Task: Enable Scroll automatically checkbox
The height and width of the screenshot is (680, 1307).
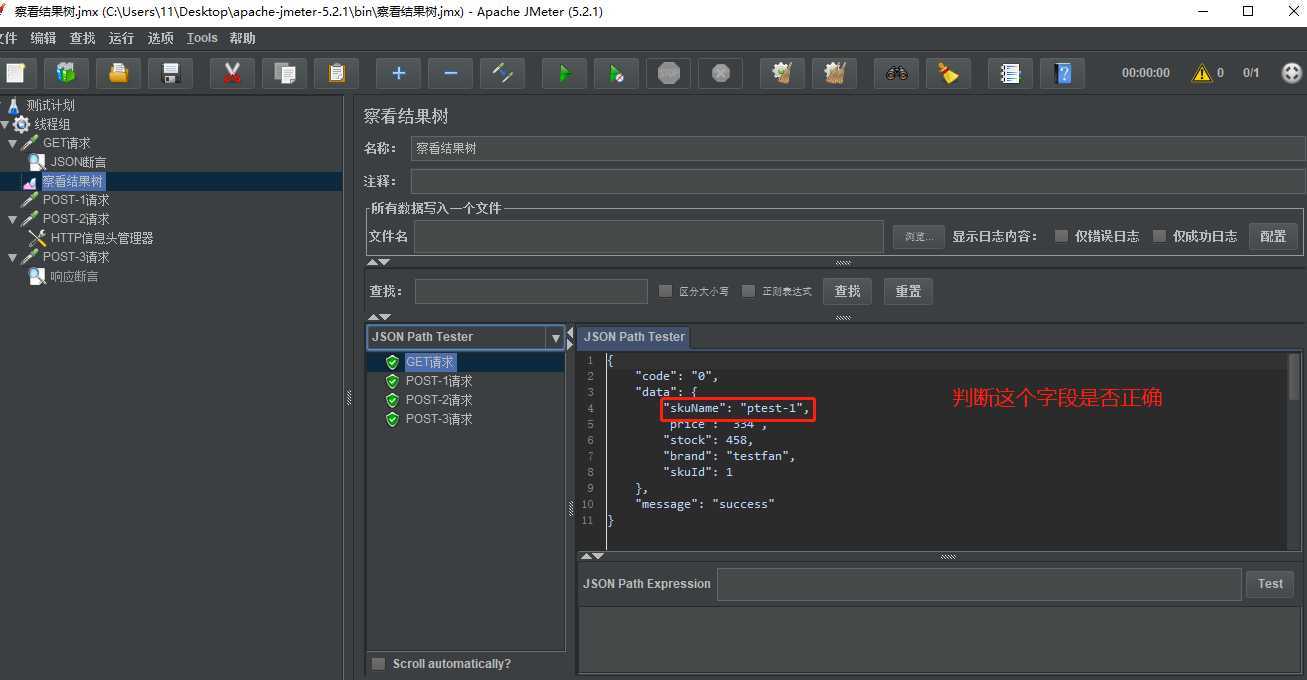Action: [x=378, y=664]
